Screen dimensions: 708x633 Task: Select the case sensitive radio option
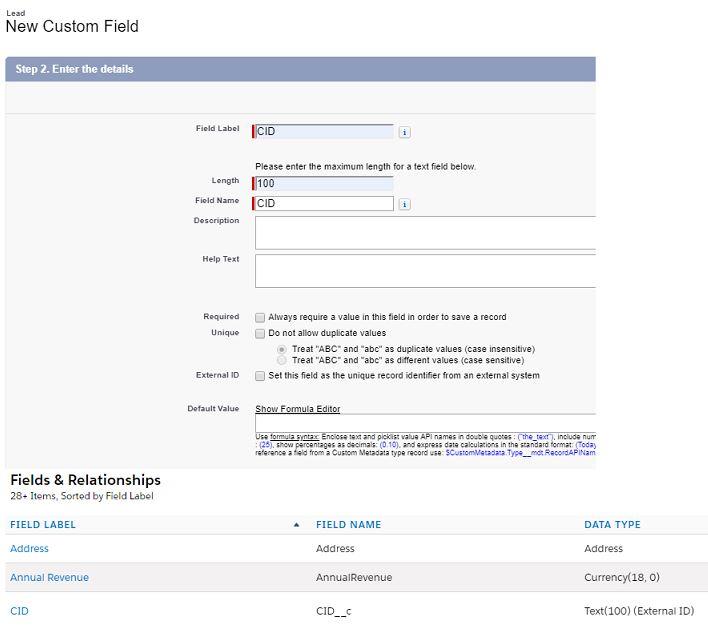coord(282,360)
